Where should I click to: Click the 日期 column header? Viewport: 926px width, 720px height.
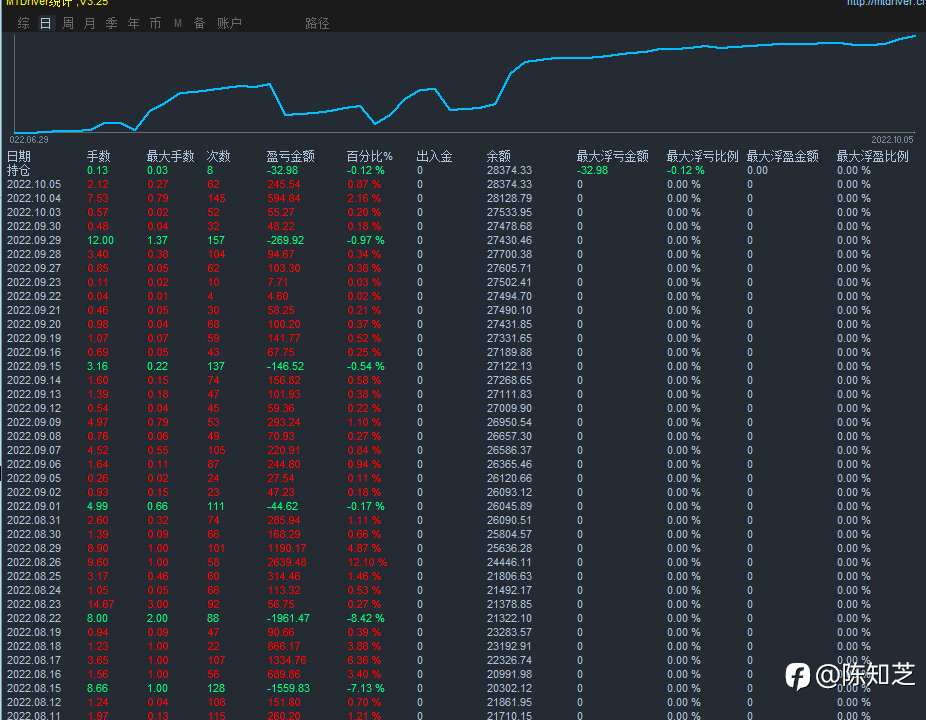(19, 156)
